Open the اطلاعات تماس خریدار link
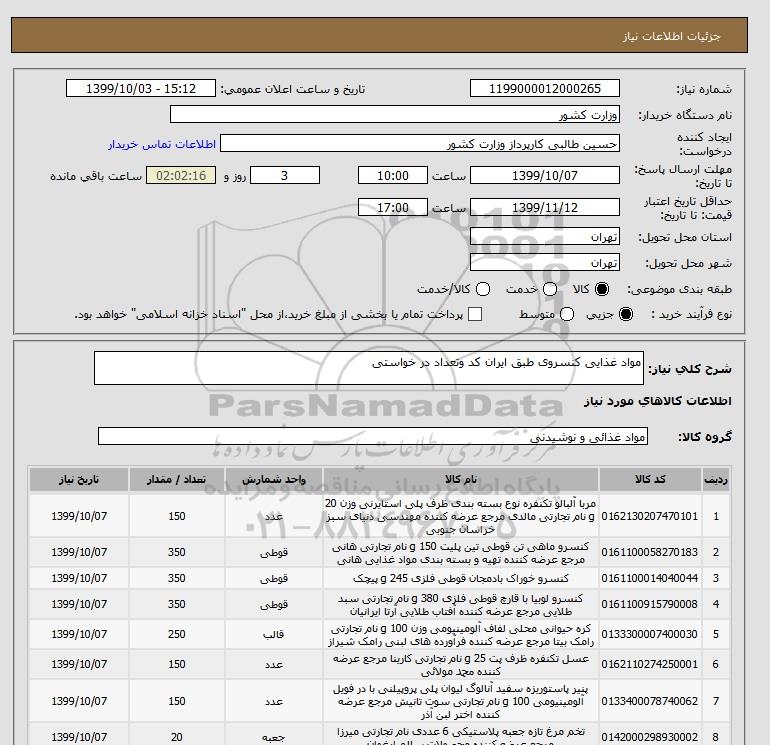This screenshot has height=745, width=770. [x=162, y=144]
